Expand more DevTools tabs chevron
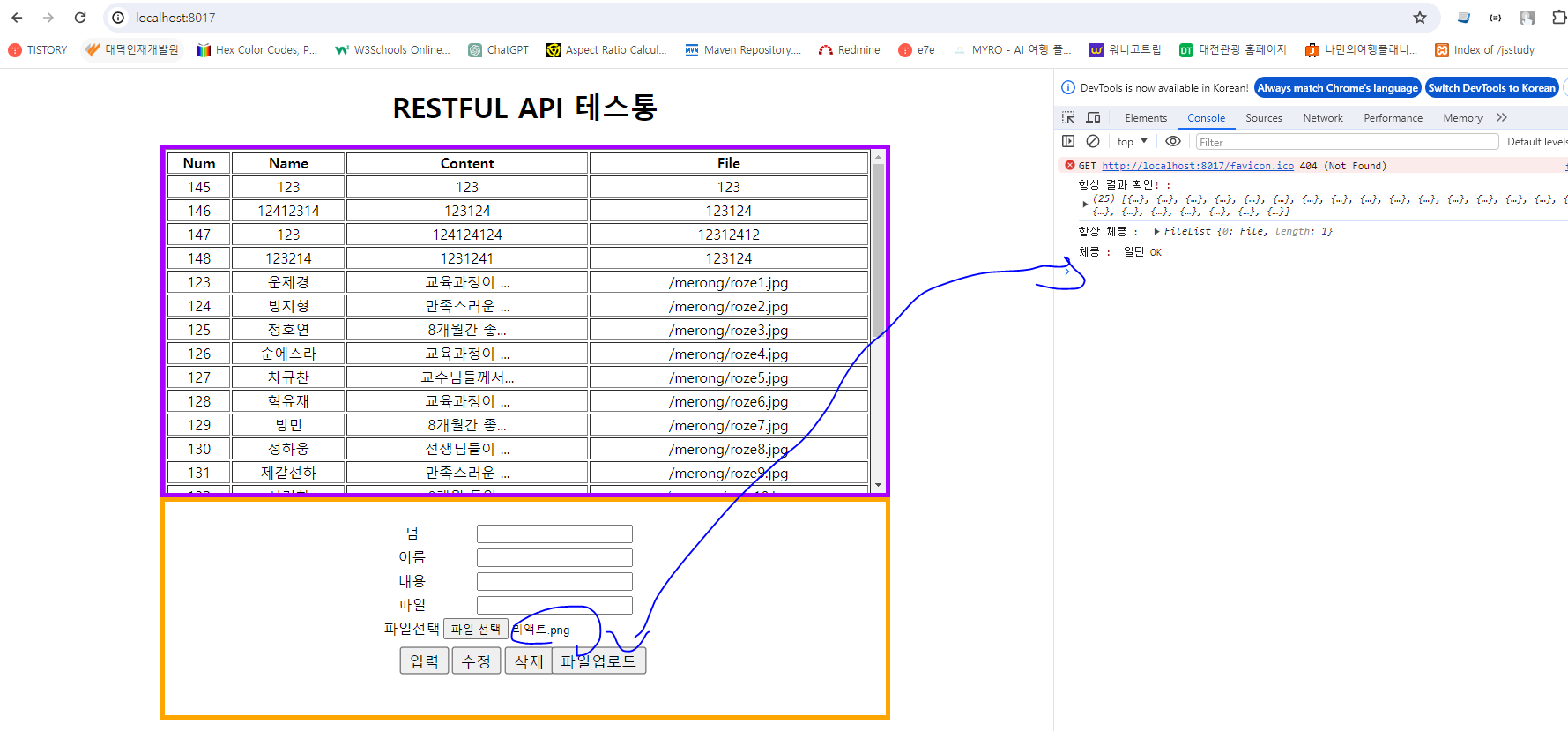This screenshot has height=731, width=1568. 1502,117
